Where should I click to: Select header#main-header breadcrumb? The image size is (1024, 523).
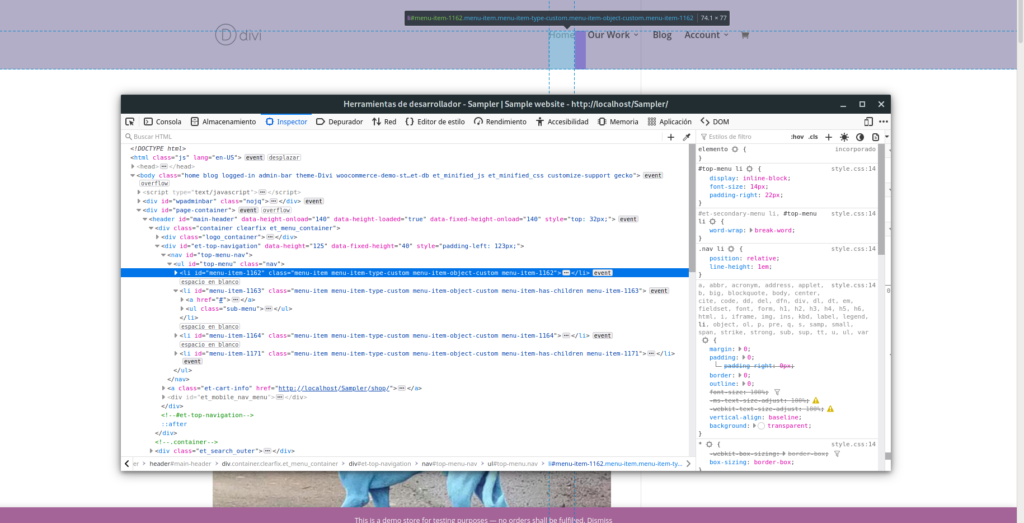(180, 464)
